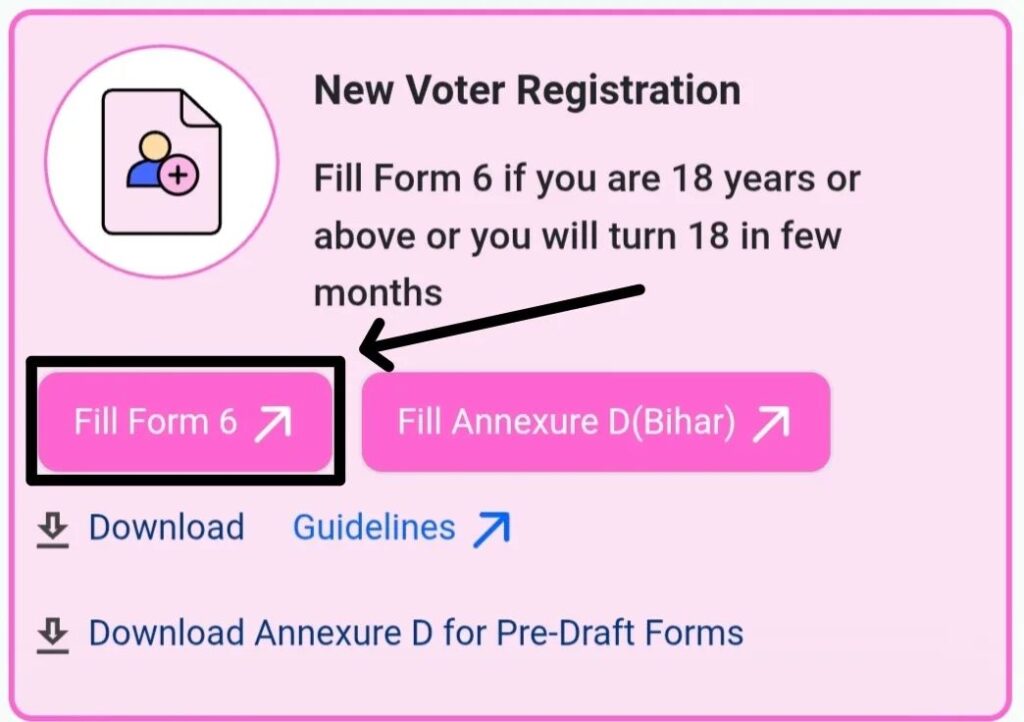
Task: Click the blue external-link arrow next to Guidelines
Action: tap(493, 525)
